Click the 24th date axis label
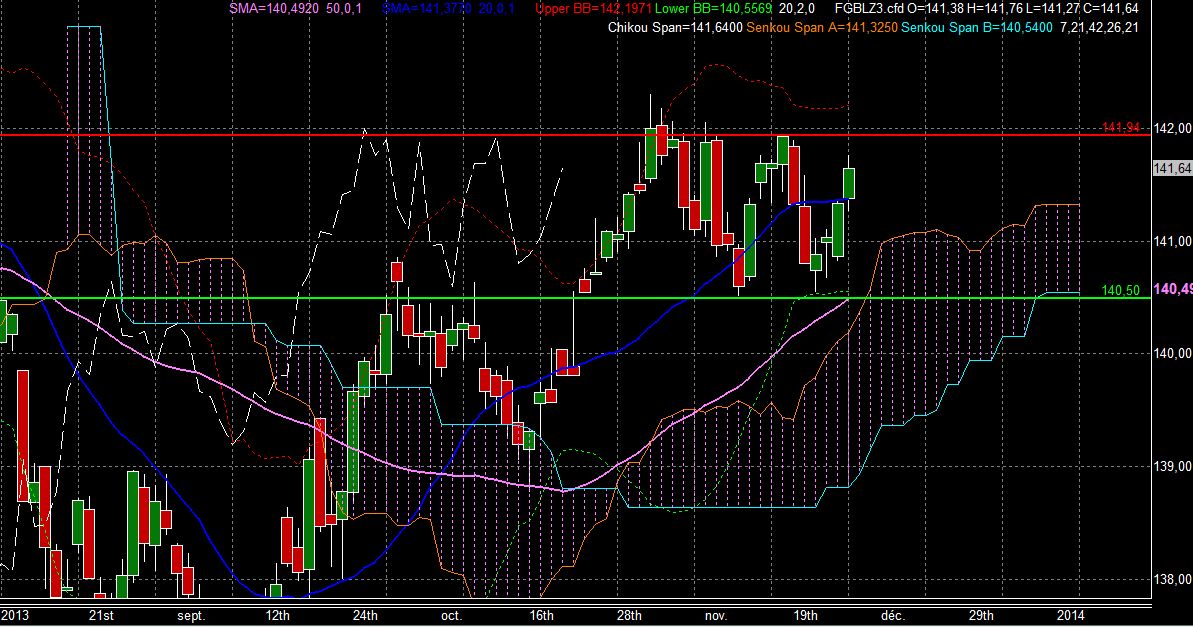The image size is (1193, 627). pos(365,615)
